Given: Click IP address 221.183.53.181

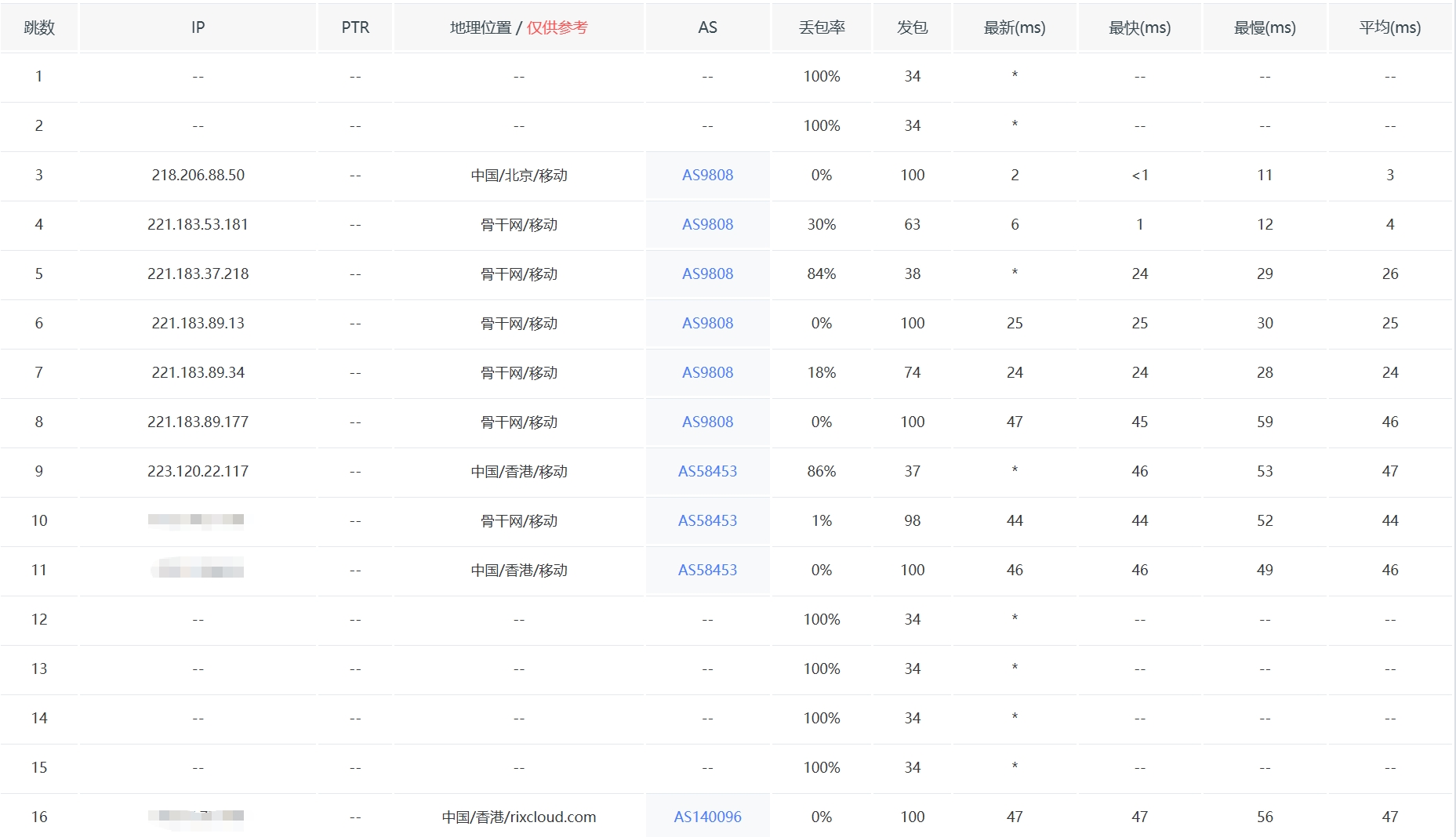Looking at the screenshot, I should [x=198, y=224].
